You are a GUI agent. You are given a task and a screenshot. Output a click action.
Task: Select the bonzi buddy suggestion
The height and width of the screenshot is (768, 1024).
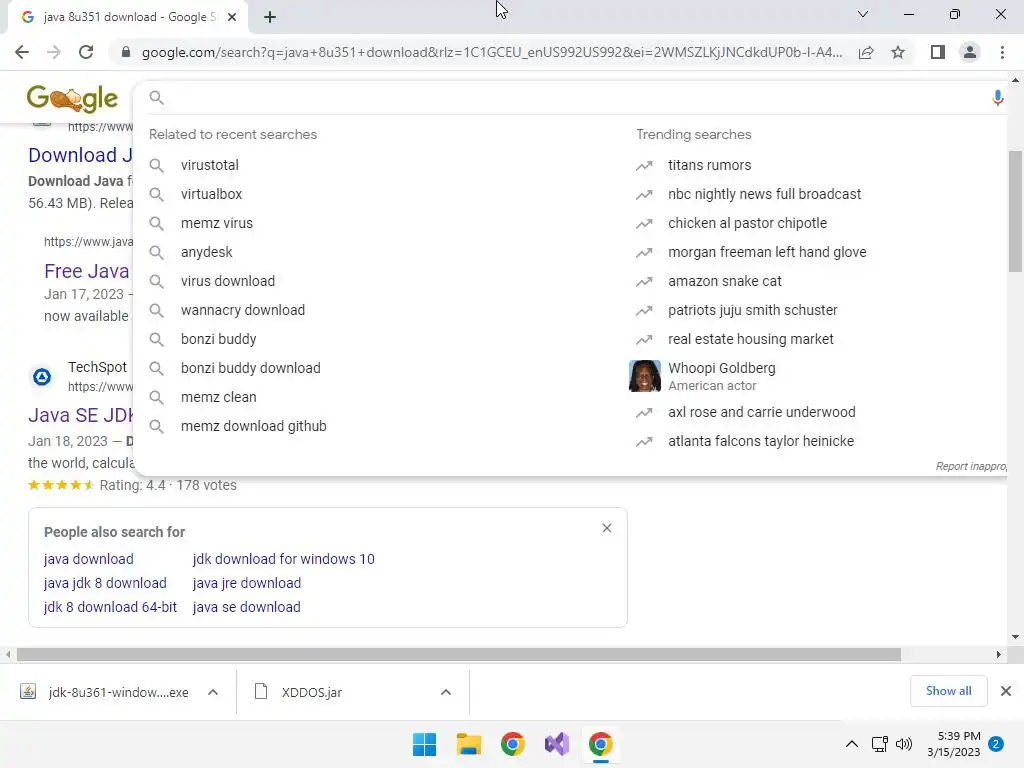point(219,339)
